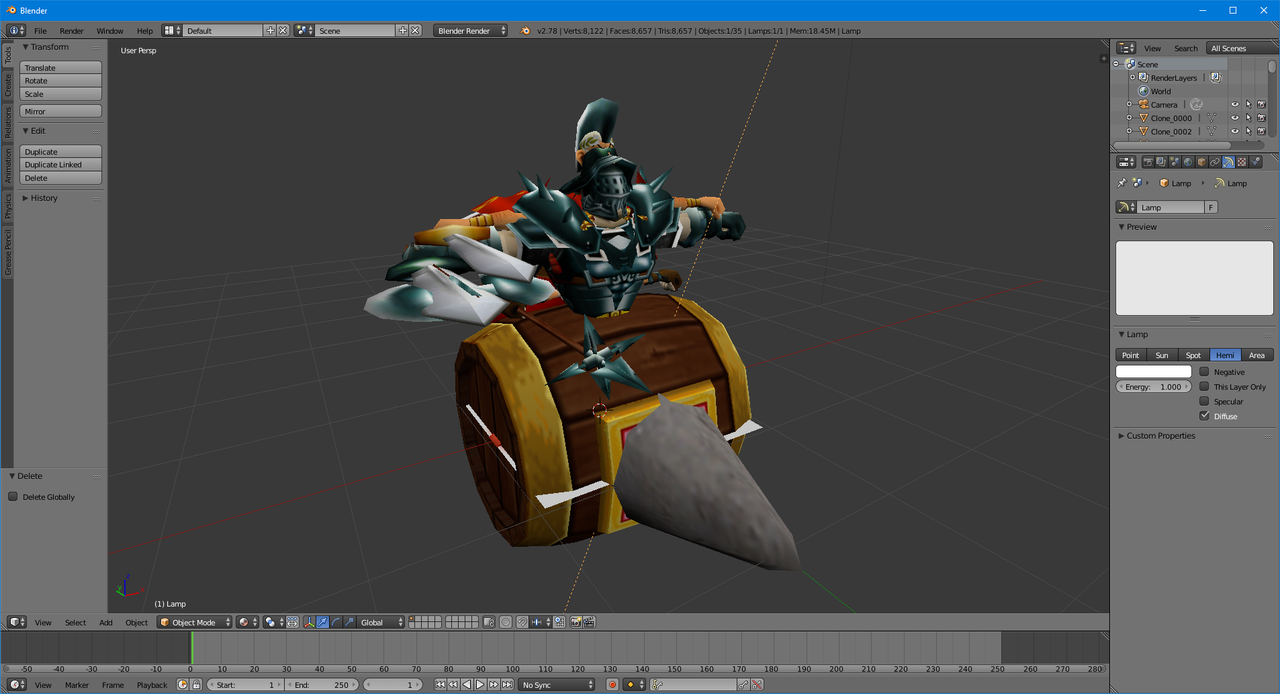Open the Texture properties tab icon
The height and width of the screenshot is (694, 1280).
pyautogui.click(x=1242, y=162)
